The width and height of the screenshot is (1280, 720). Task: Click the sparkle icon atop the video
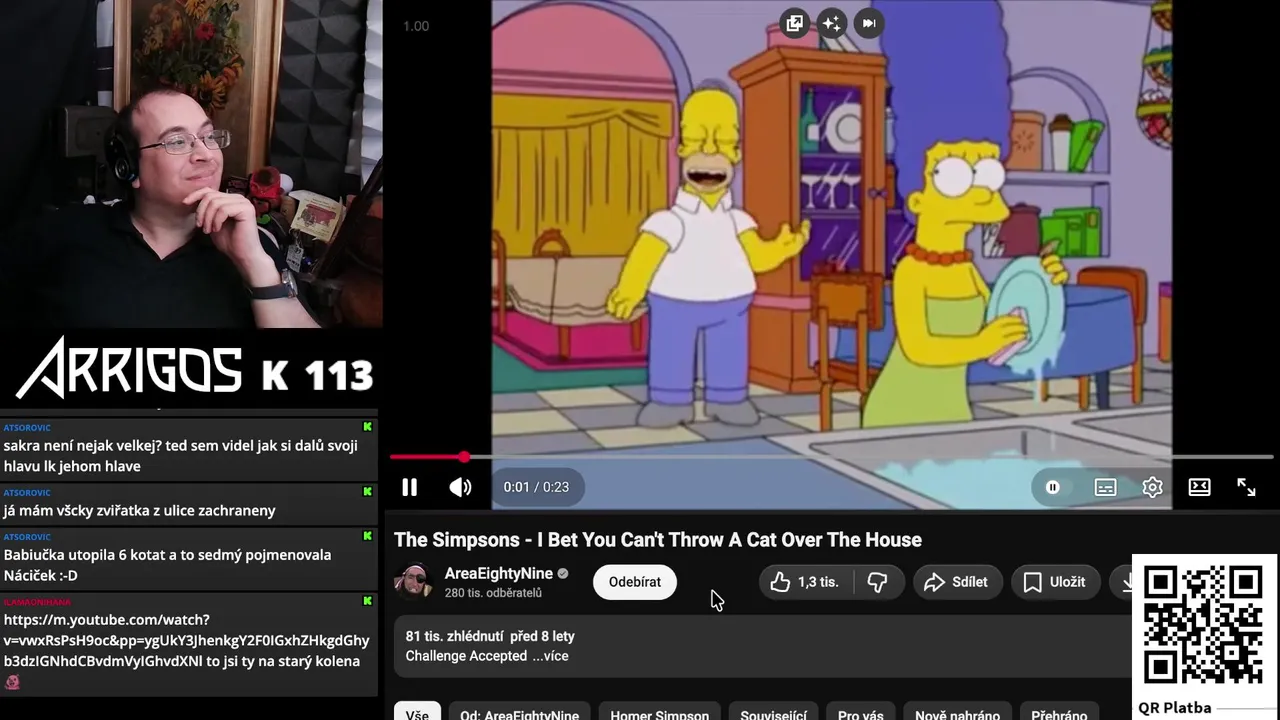coord(832,23)
